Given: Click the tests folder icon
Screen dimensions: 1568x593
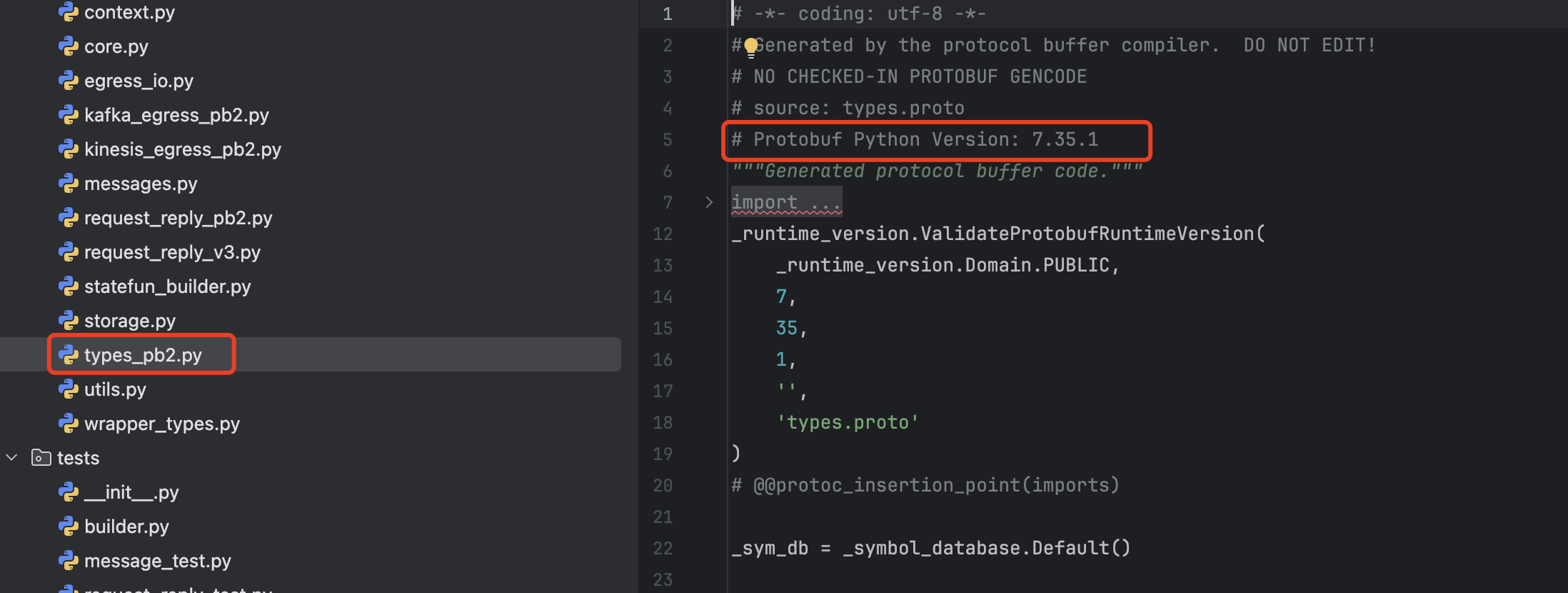Looking at the screenshot, I should click(x=41, y=457).
